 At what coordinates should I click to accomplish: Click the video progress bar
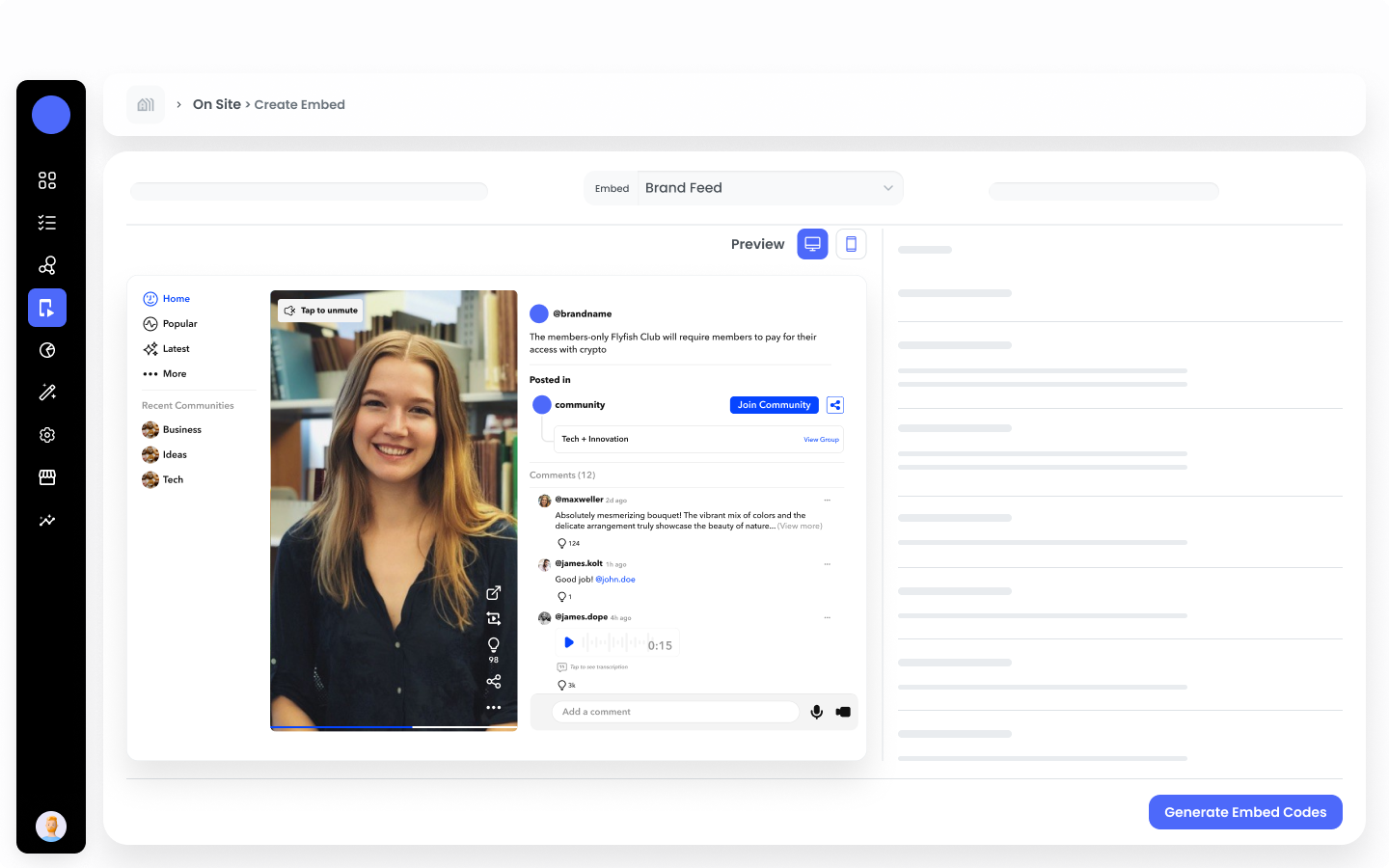point(394,727)
